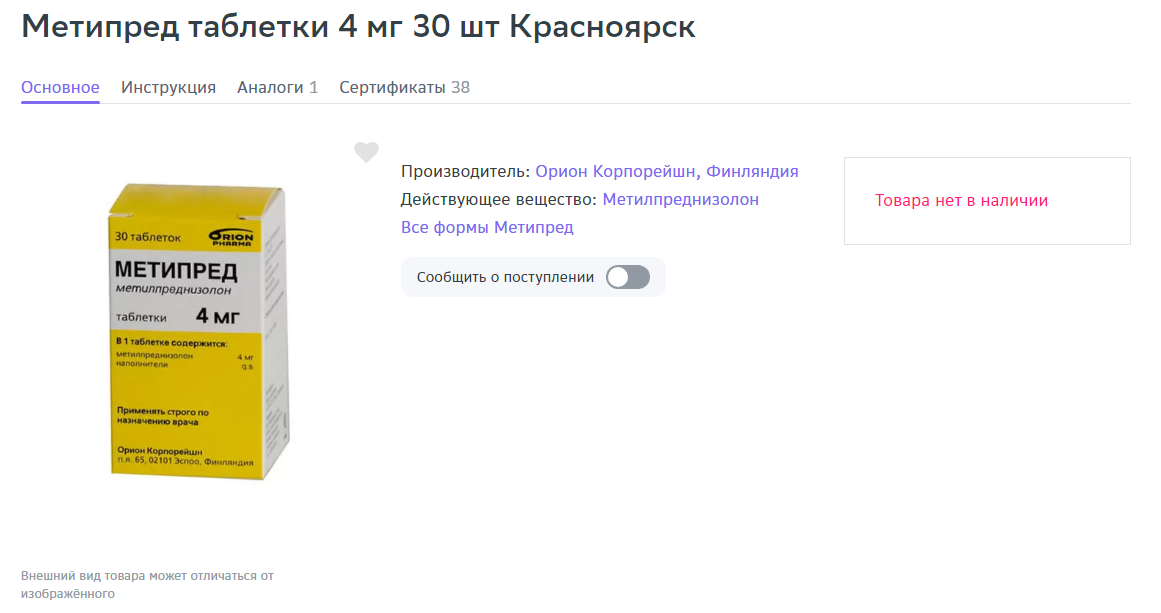Click the 38 count beside Сертификаты
Viewport: 1161px width, 613px height.
pyautogui.click(x=461, y=87)
